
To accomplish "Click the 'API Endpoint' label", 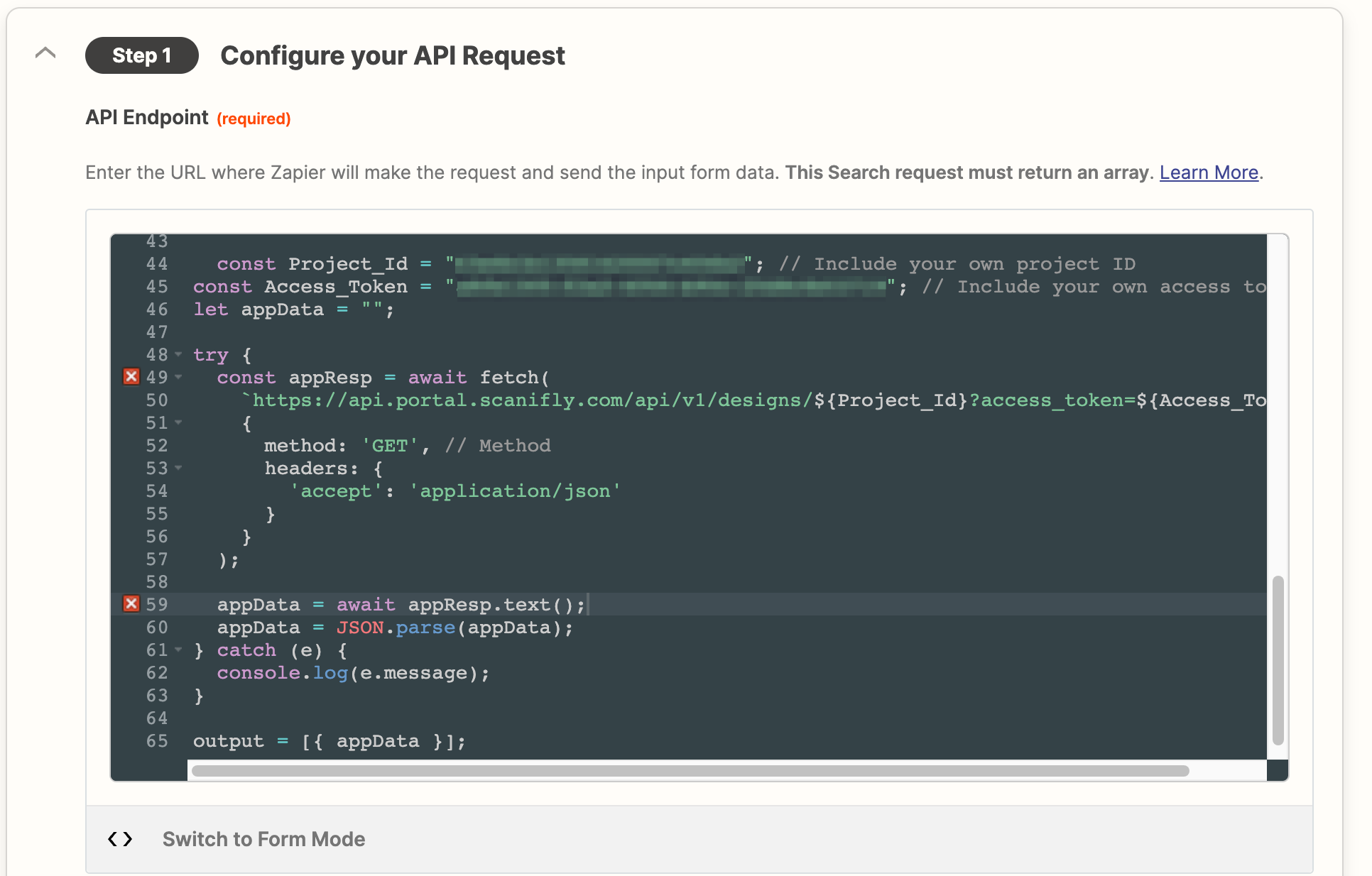I will [147, 117].
